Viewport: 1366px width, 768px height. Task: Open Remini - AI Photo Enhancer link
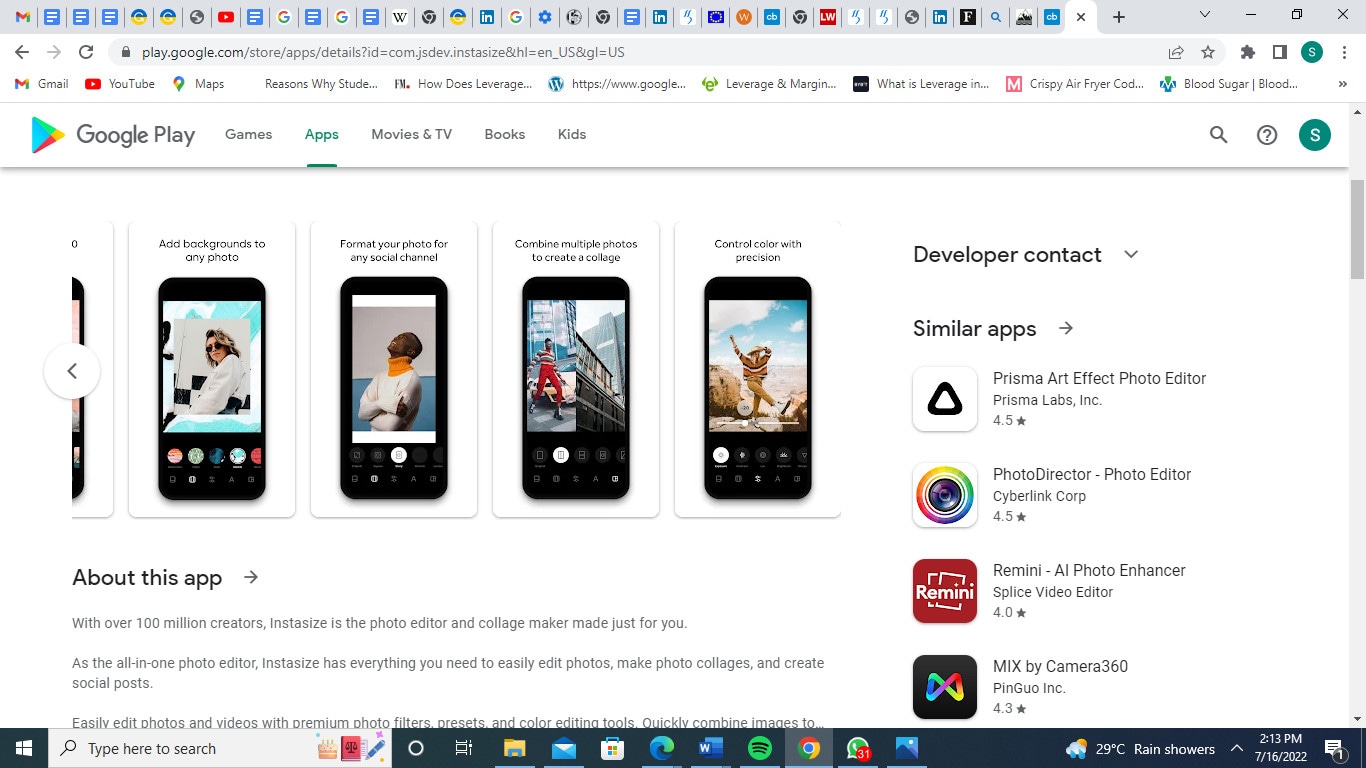(x=1089, y=570)
